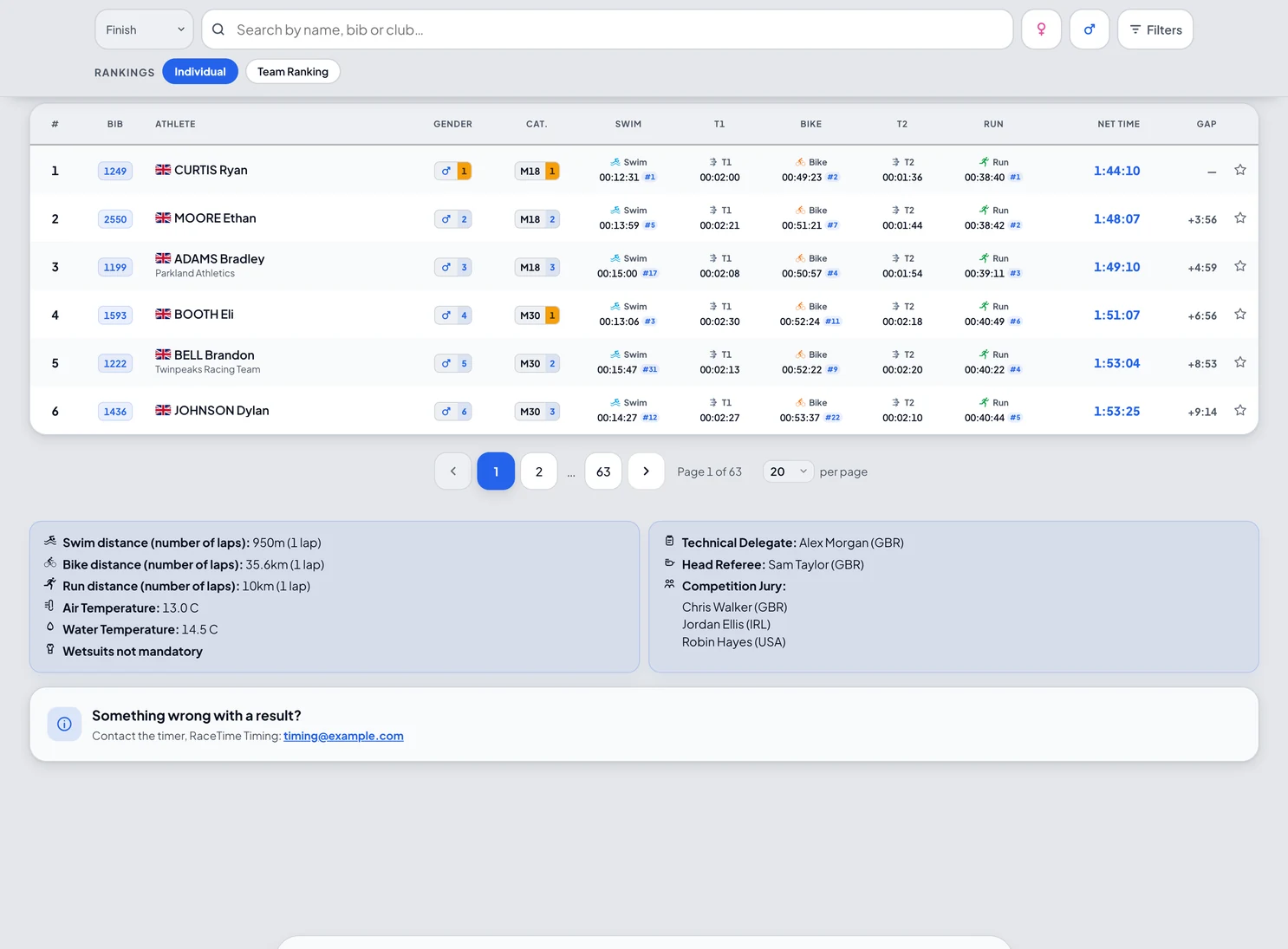Change the per page count dropdown
Viewport: 1288px width, 949px height.
(x=788, y=471)
